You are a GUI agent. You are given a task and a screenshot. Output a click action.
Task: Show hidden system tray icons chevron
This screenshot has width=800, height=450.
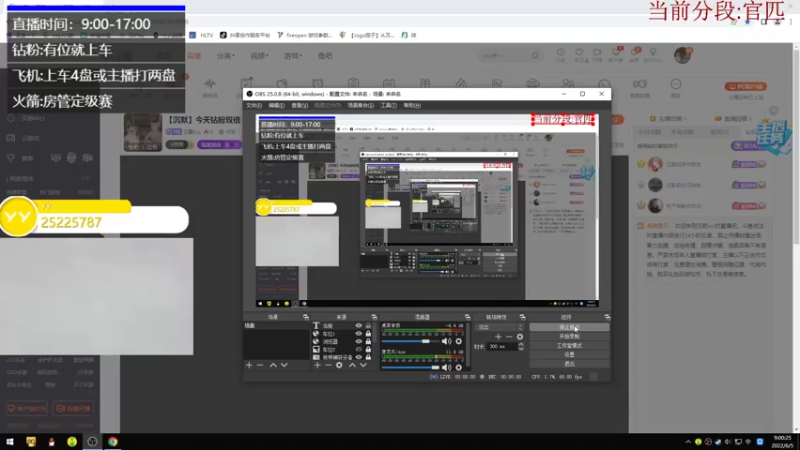688,442
